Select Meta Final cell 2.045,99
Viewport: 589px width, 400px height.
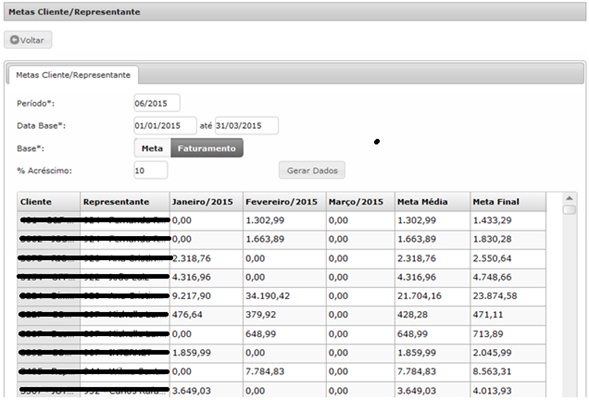pyautogui.click(x=508, y=353)
